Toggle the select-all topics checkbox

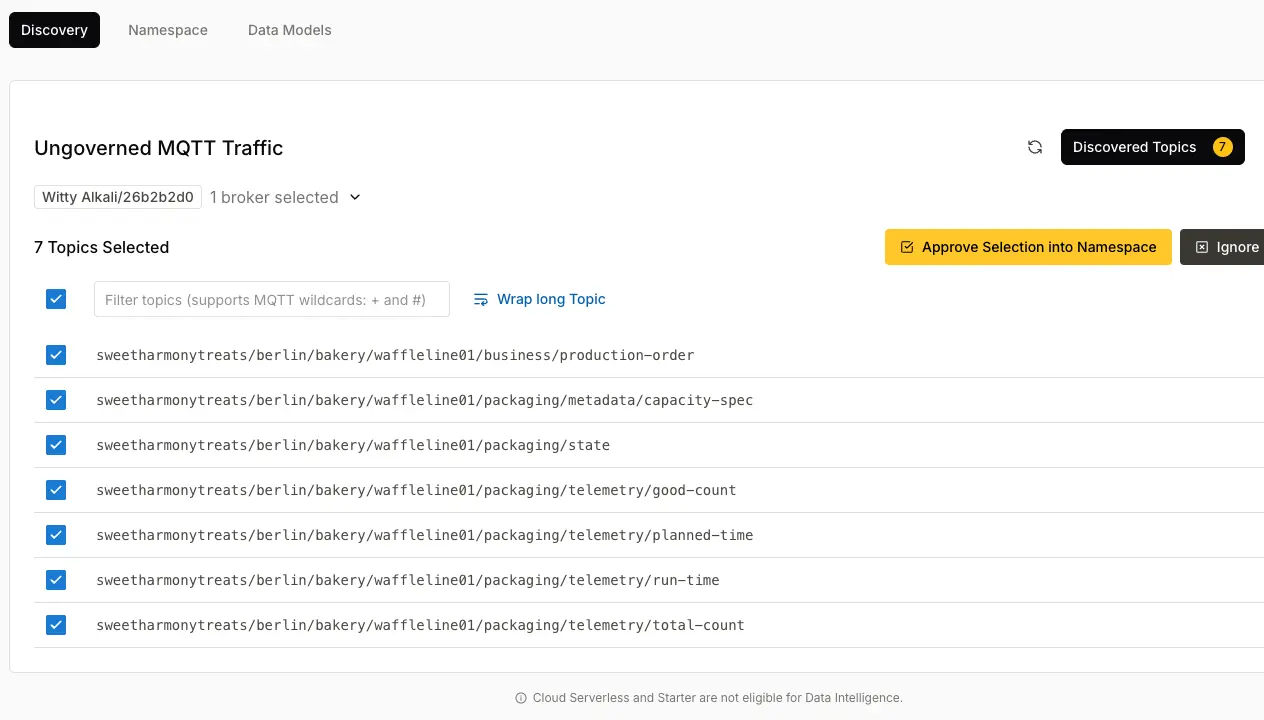click(56, 299)
